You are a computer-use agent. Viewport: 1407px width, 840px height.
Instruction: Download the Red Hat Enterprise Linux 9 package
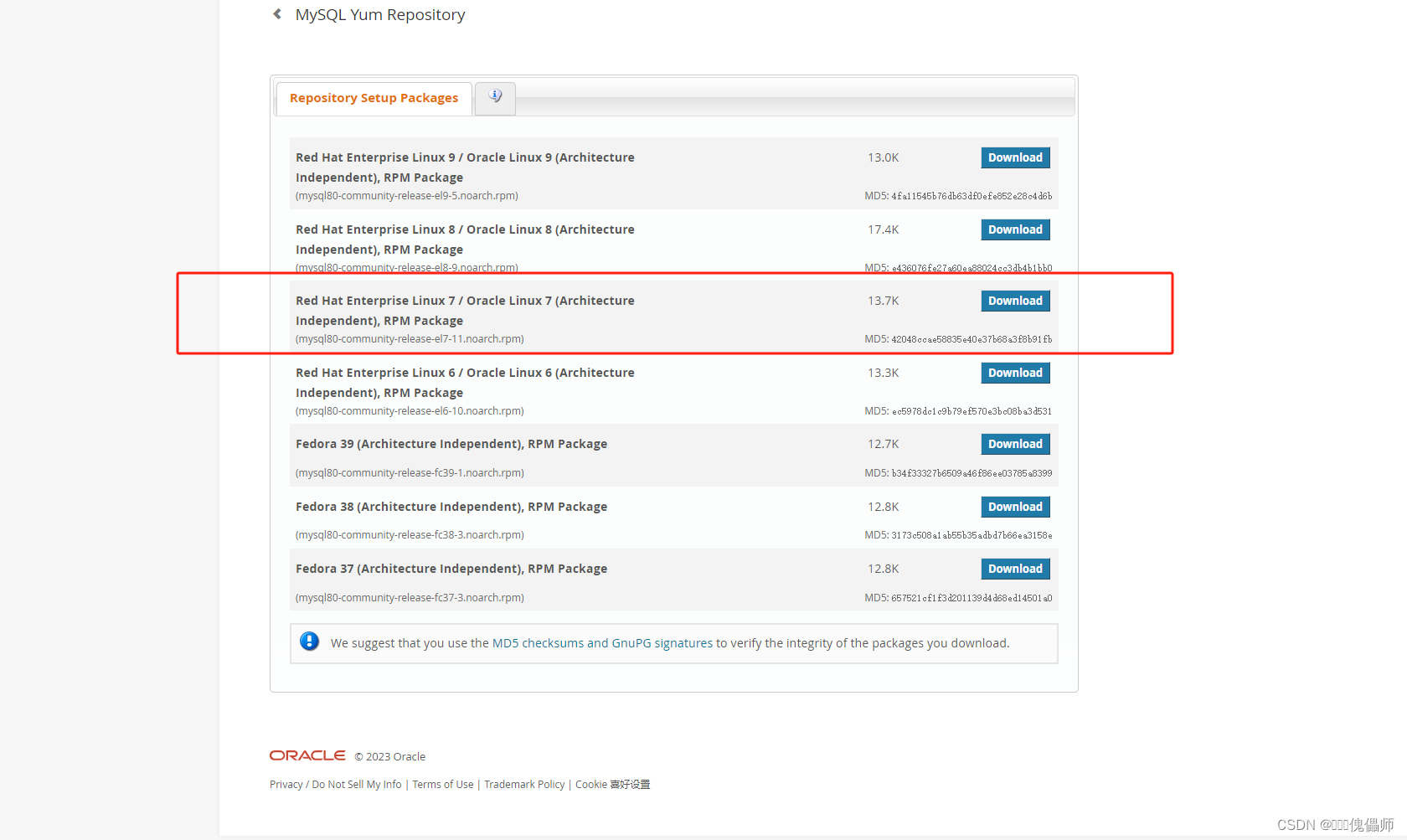(x=1015, y=157)
